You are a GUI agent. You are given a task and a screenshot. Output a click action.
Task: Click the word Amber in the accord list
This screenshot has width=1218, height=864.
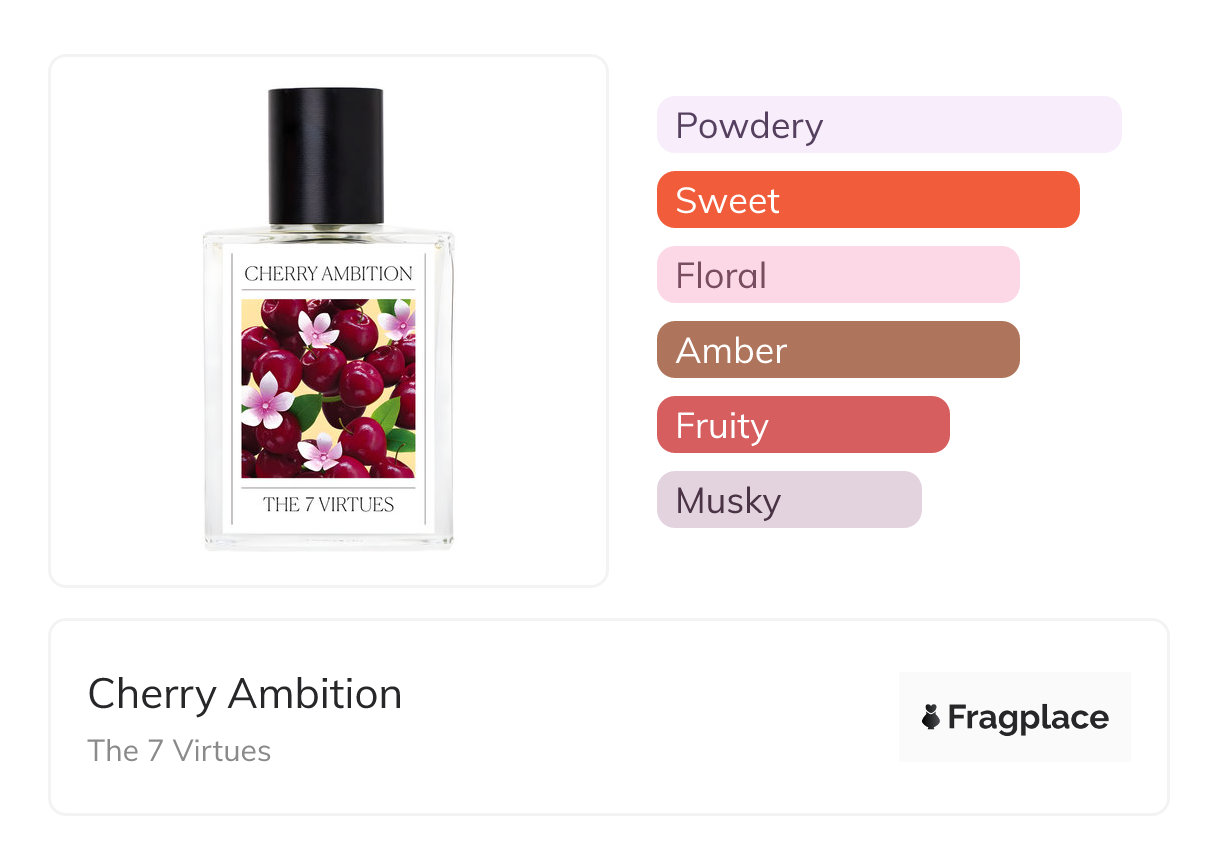tap(731, 351)
